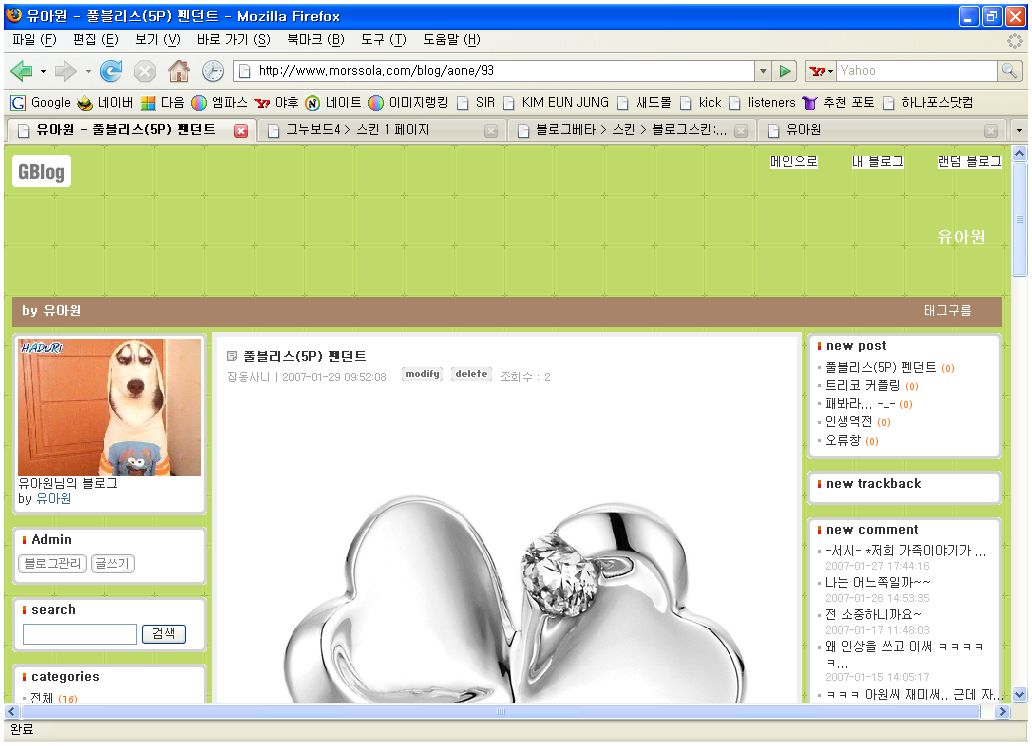Open the 추천 포토 bookmark
Viewport: 1032px width, 746px height.
[x=839, y=103]
